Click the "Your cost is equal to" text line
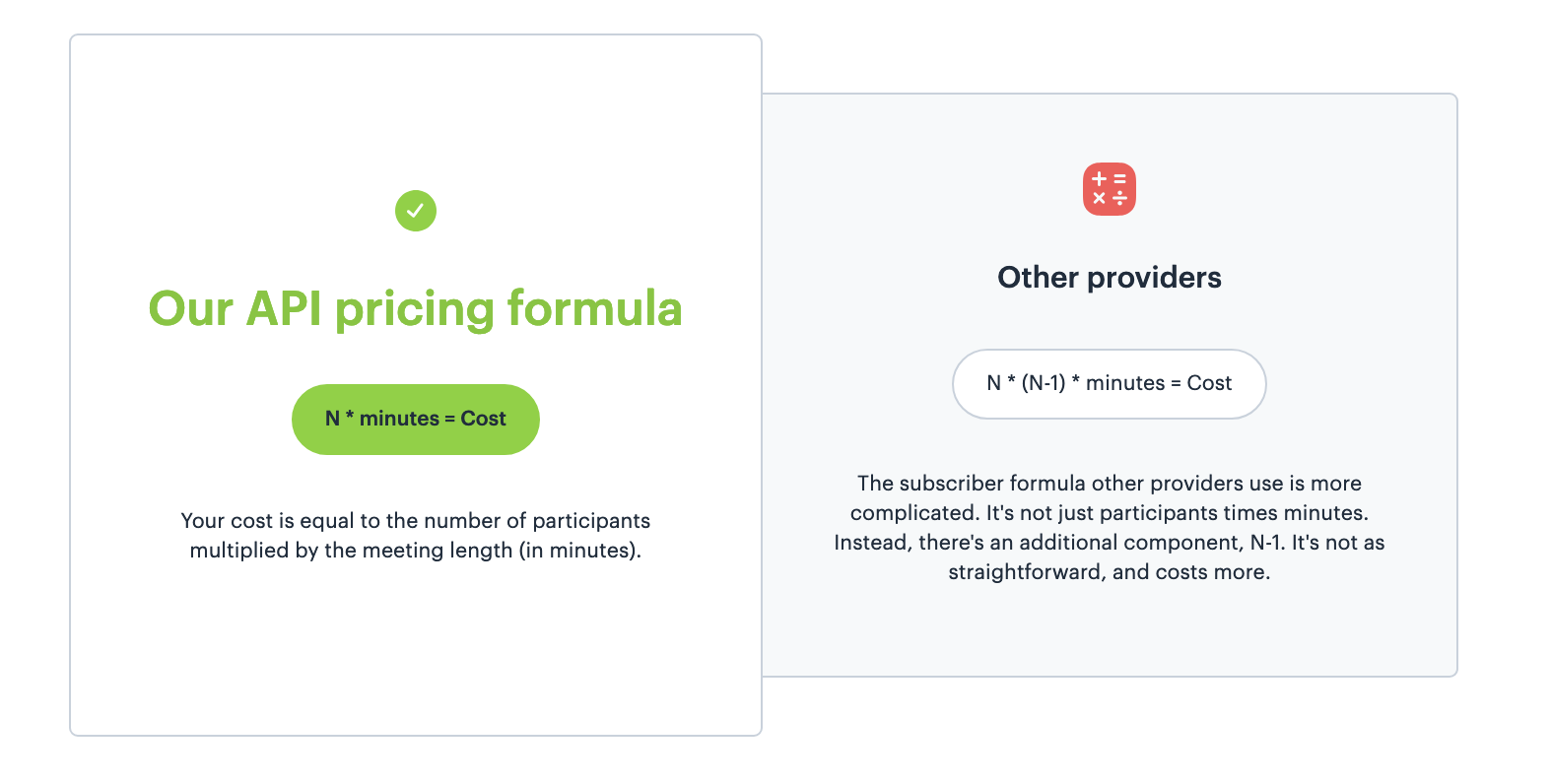 point(416,521)
